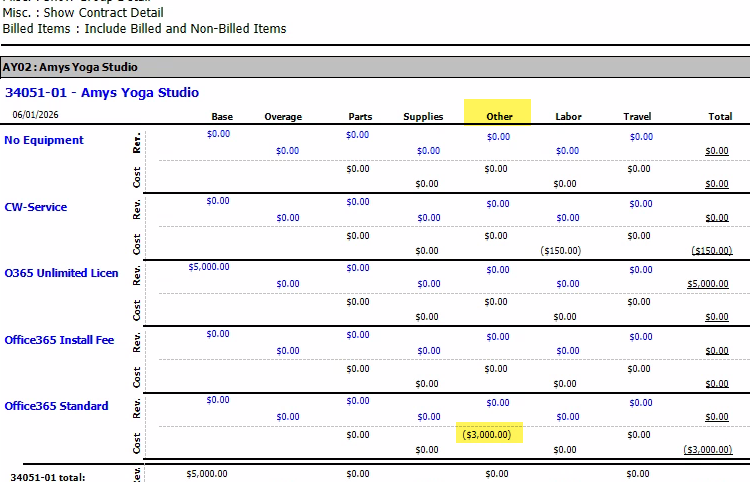Click the Cost label beside Office365 Standard

(137, 443)
